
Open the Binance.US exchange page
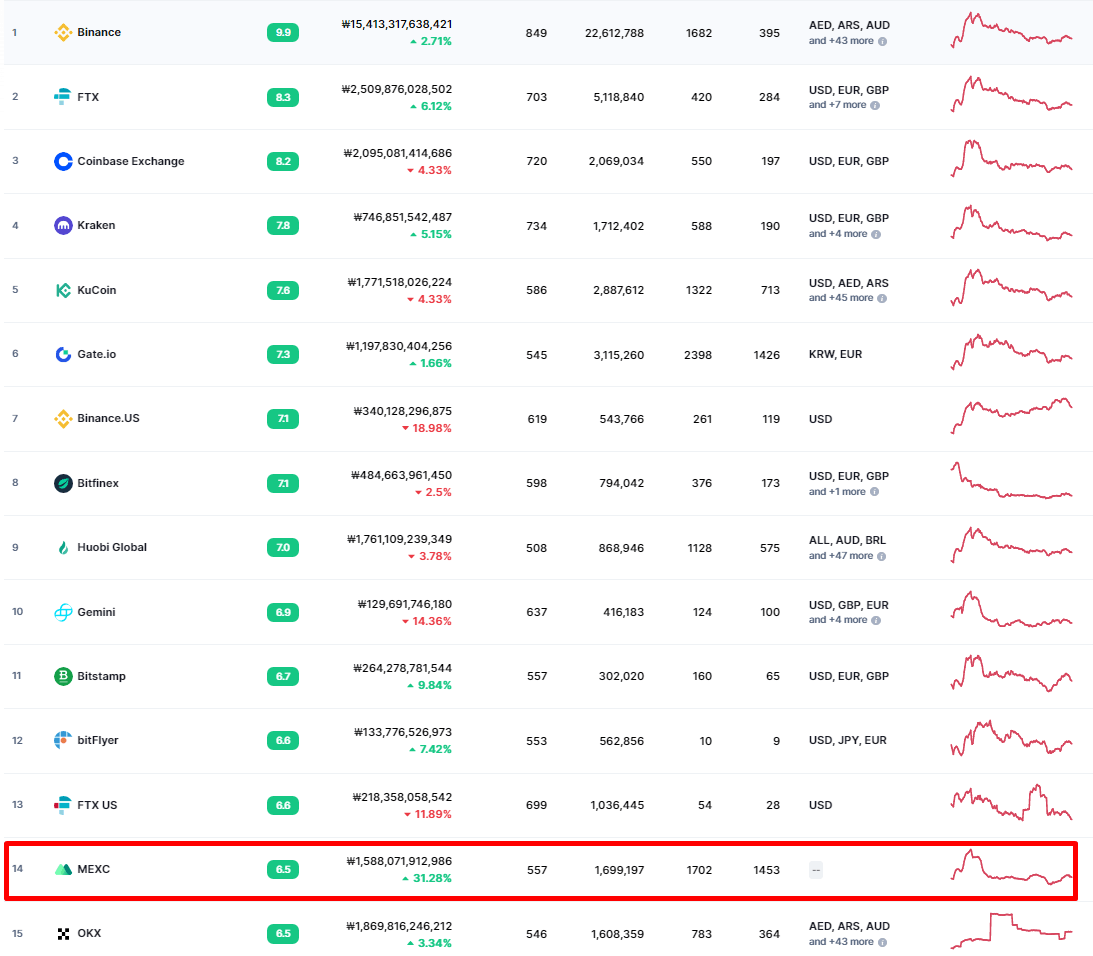(108, 418)
